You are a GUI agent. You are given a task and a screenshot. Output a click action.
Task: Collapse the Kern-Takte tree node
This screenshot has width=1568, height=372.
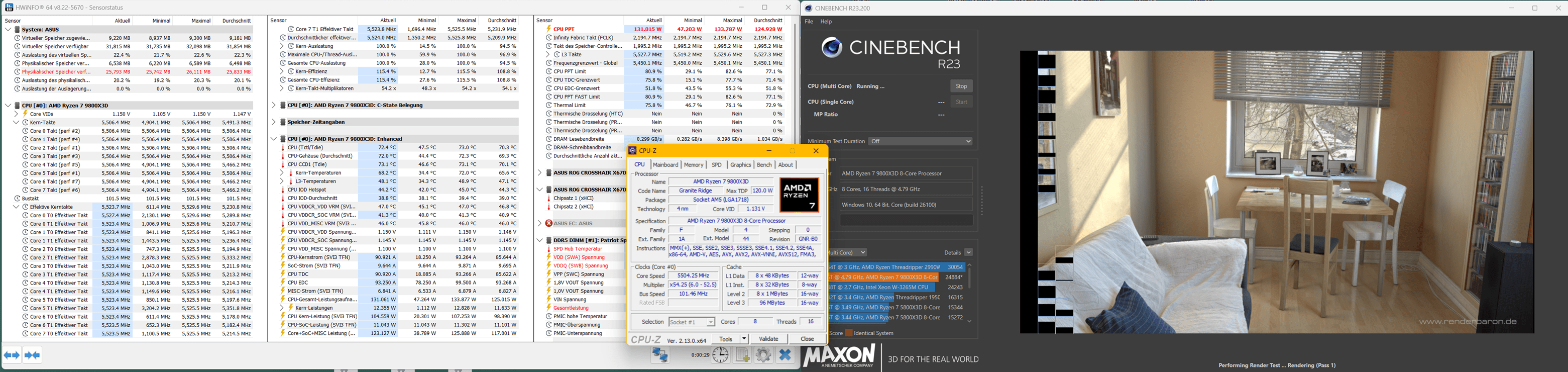17,122
